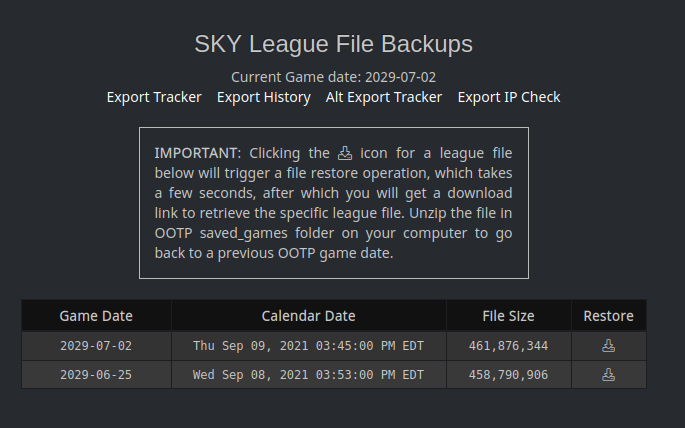
Task: Open the Export History link
Action: coord(264,97)
